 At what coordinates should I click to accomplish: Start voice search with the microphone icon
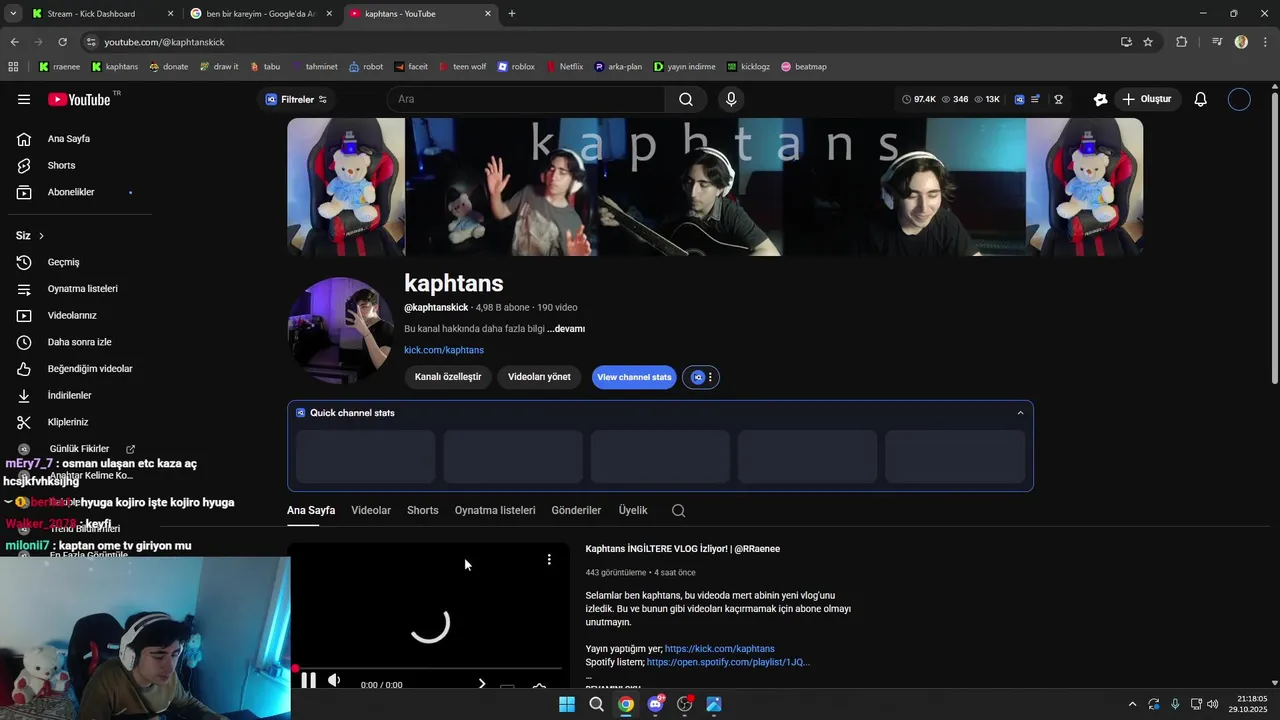pos(731,99)
